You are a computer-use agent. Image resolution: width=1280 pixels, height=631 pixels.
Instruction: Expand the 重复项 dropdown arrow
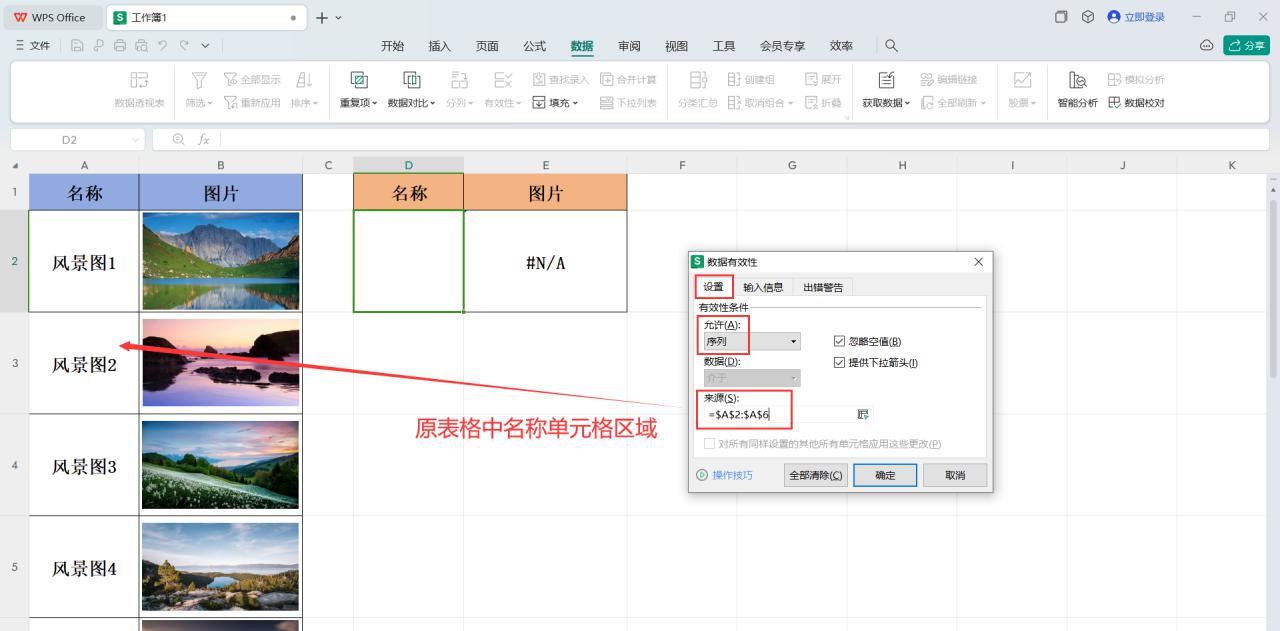click(375, 103)
